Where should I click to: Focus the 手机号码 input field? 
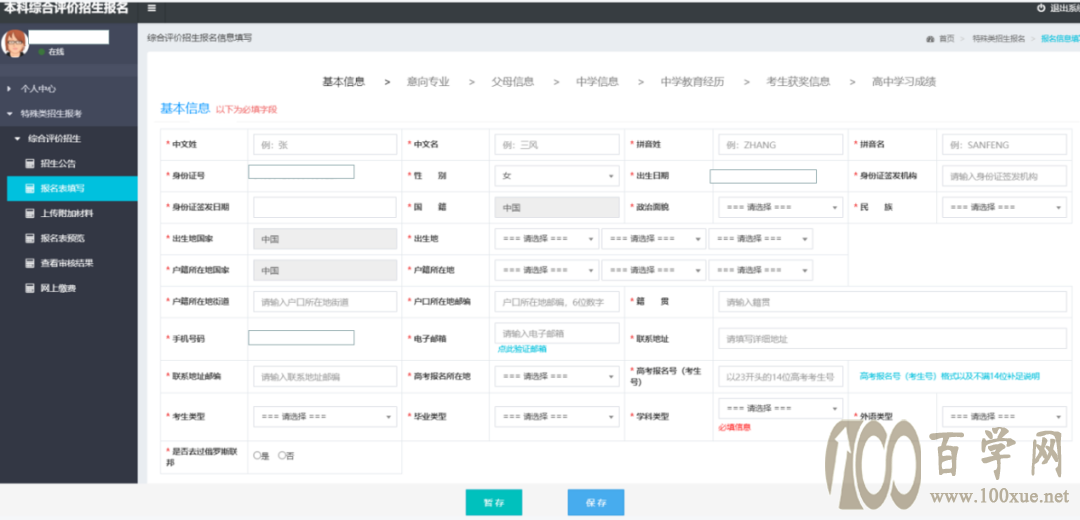(x=301, y=337)
